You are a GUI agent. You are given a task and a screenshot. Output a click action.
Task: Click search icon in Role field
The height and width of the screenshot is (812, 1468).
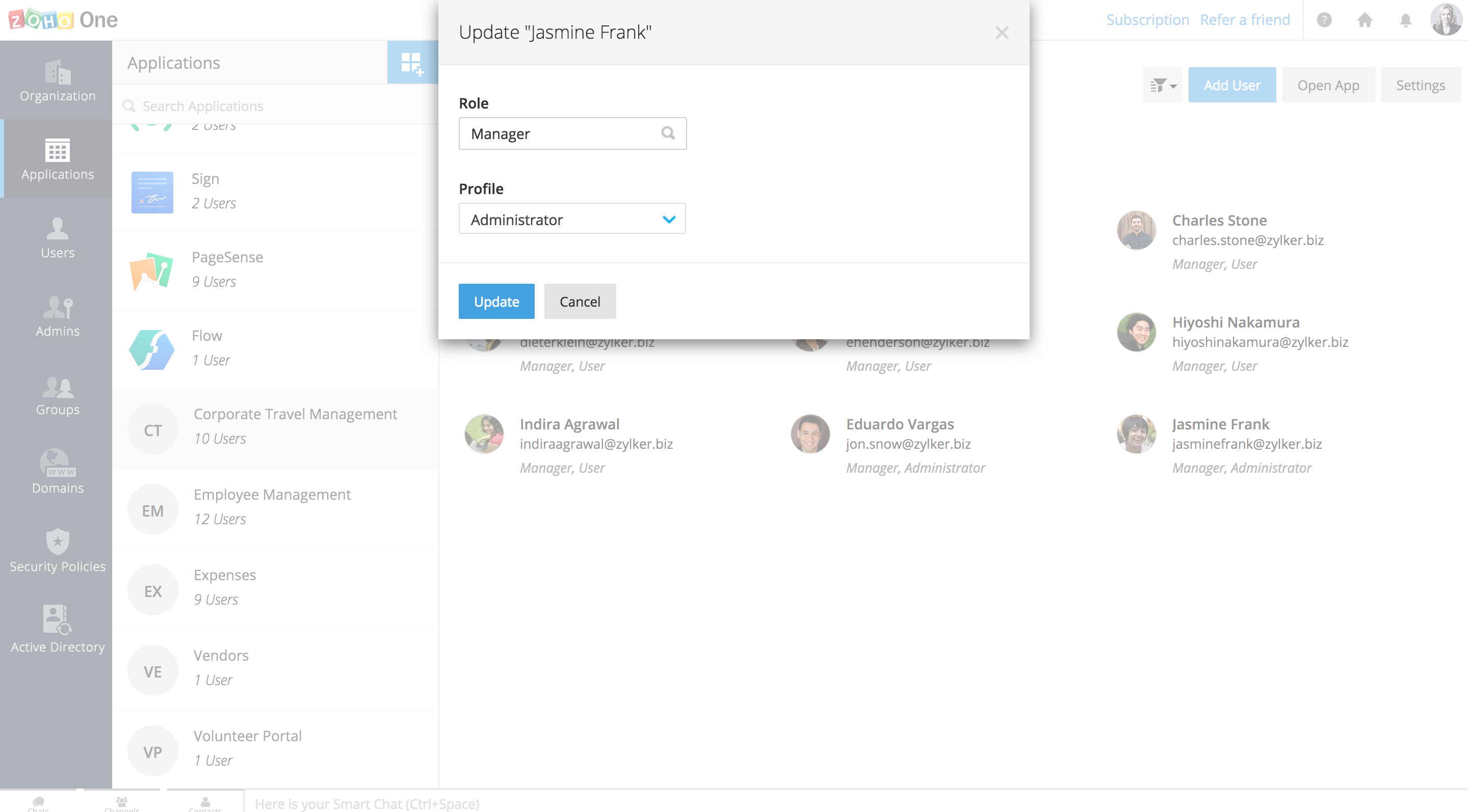668,133
